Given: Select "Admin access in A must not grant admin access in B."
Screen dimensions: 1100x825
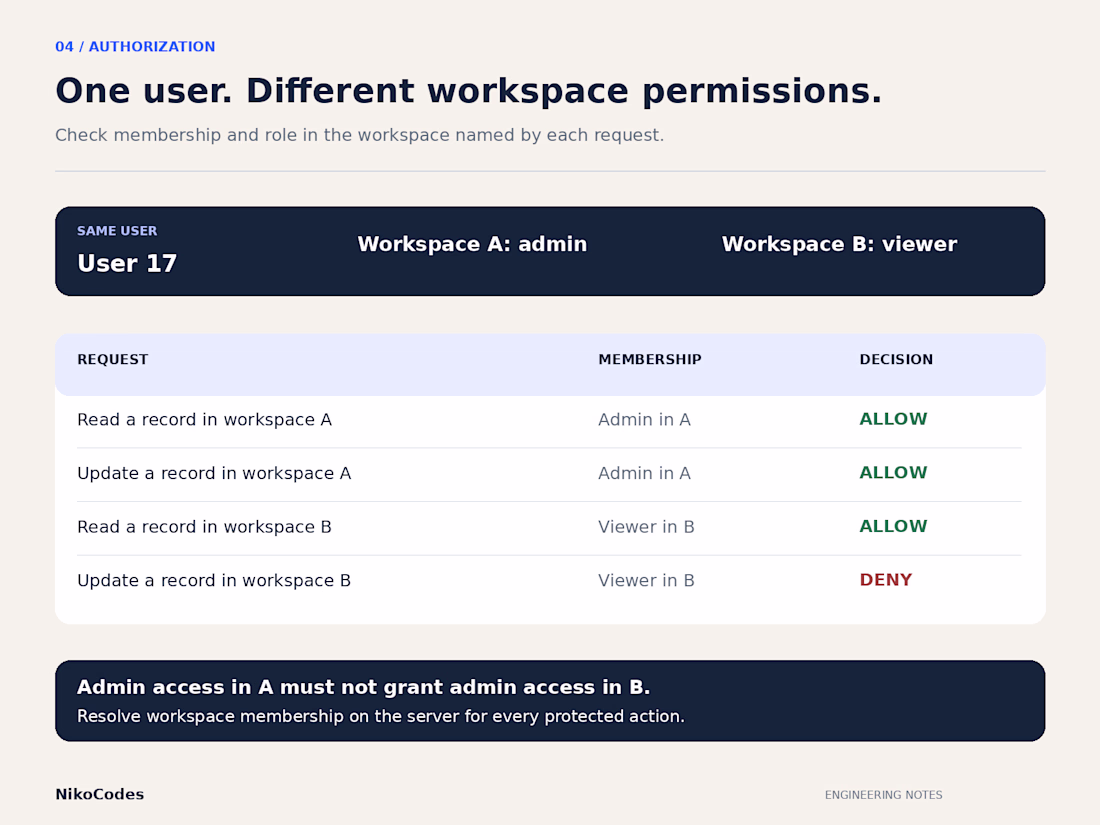Looking at the screenshot, I should tap(363, 687).
